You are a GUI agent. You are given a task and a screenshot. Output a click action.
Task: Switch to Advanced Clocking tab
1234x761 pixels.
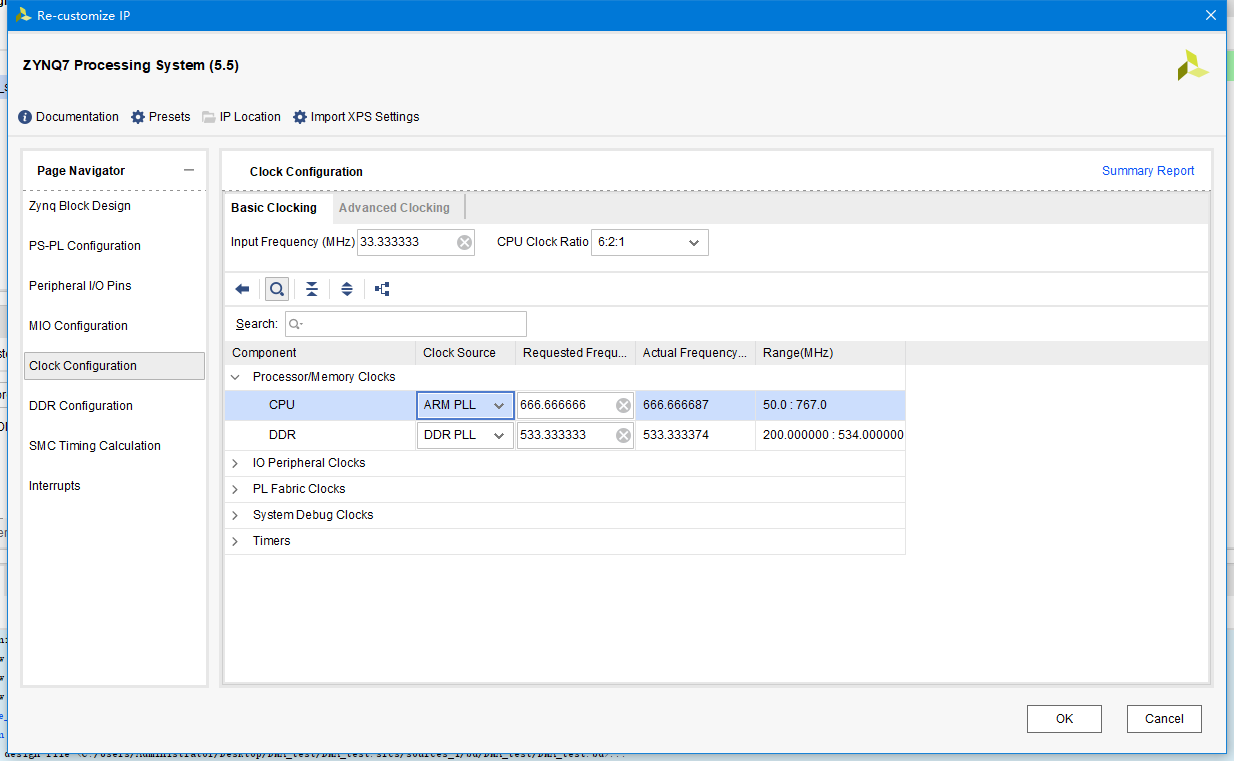click(394, 208)
